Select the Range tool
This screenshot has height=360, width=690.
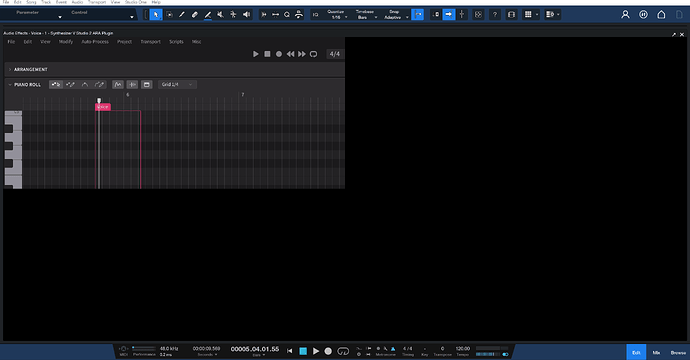pyautogui.click(x=169, y=15)
